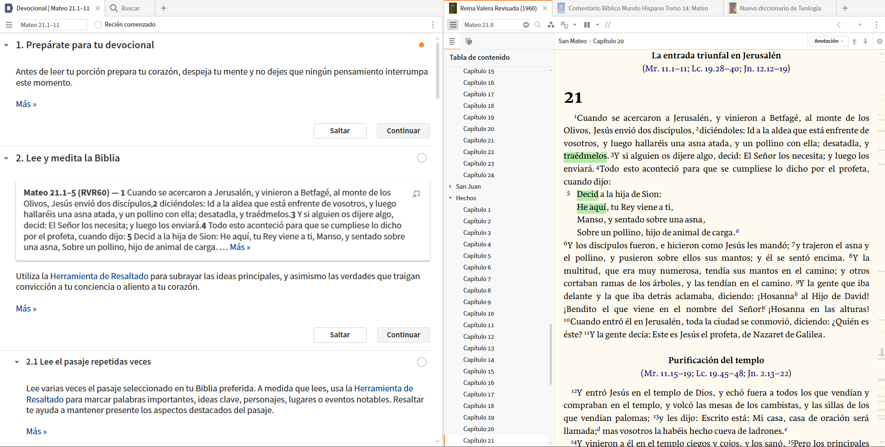Click Continuar in step 2

(x=403, y=335)
